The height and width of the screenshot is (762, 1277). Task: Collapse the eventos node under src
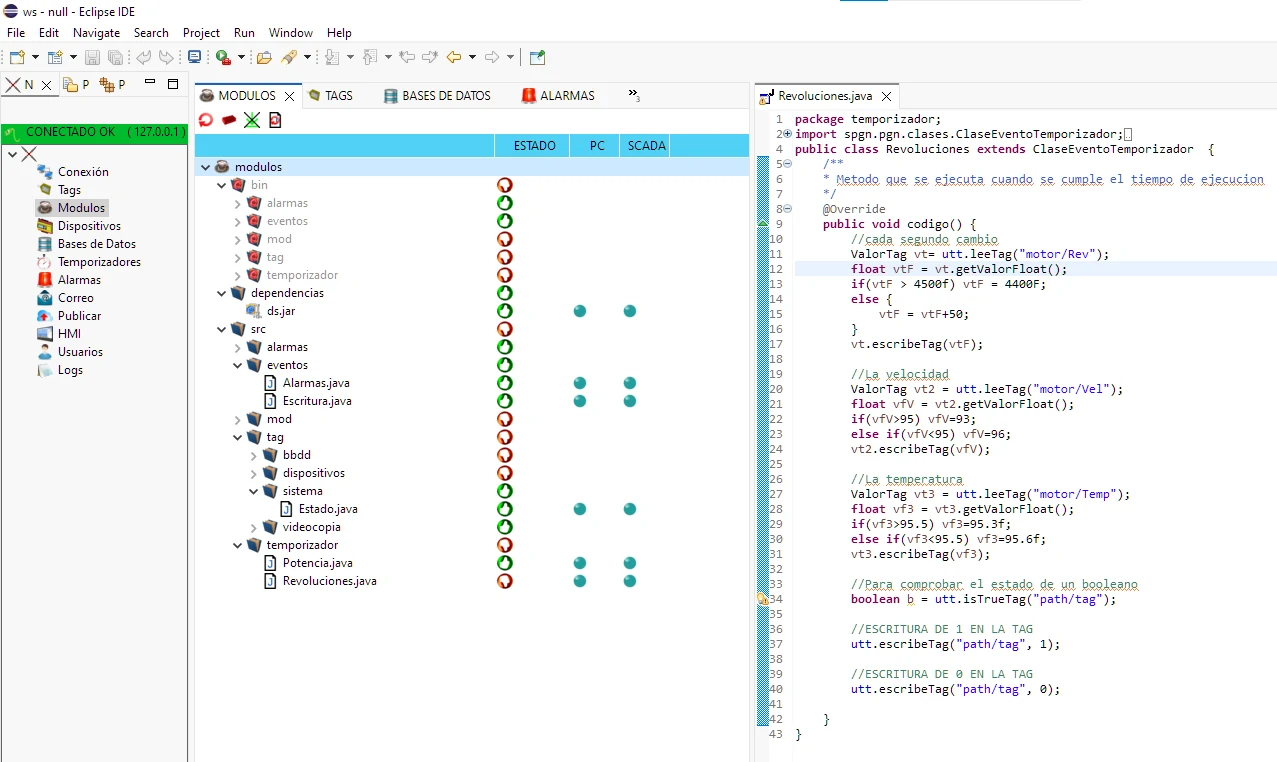tap(238, 364)
